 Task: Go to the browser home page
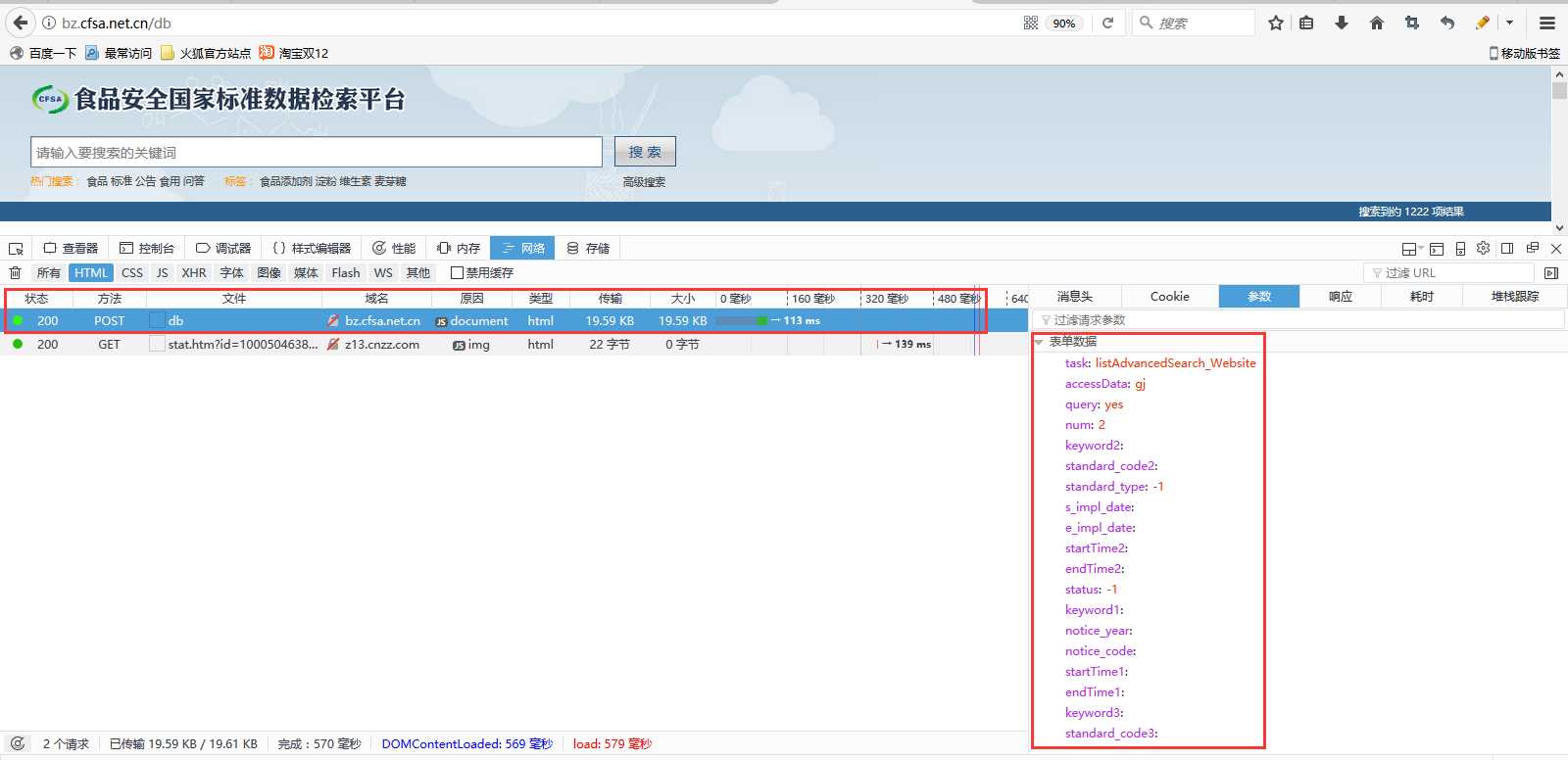pyautogui.click(x=1377, y=23)
